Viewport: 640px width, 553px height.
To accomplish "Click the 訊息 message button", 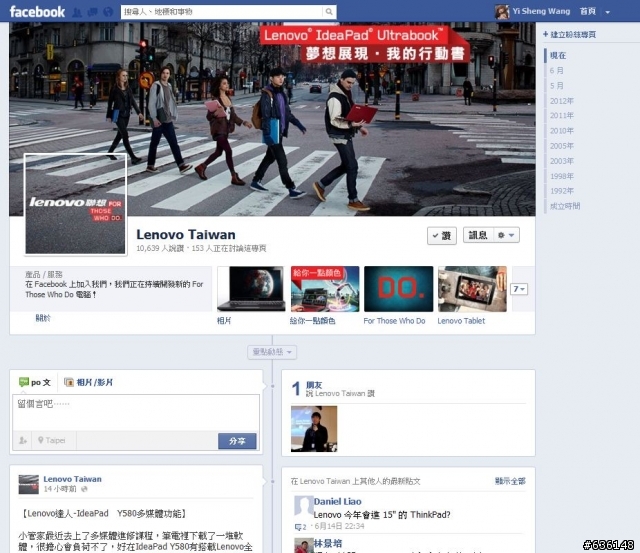I will (x=478, y=235).
